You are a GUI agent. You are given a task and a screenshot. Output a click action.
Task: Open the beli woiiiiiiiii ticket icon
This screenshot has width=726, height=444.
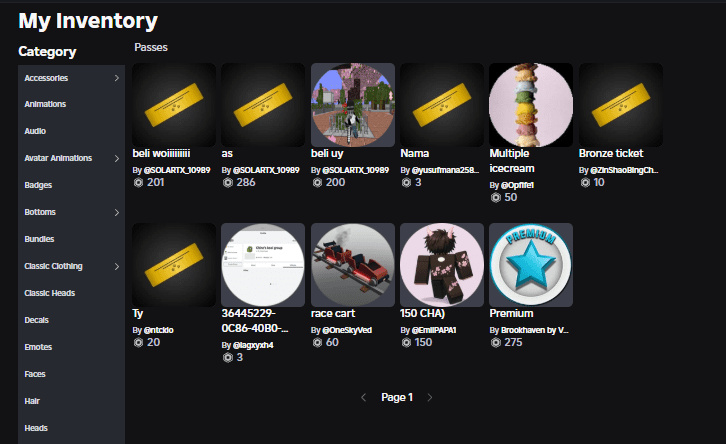(174, 105)
